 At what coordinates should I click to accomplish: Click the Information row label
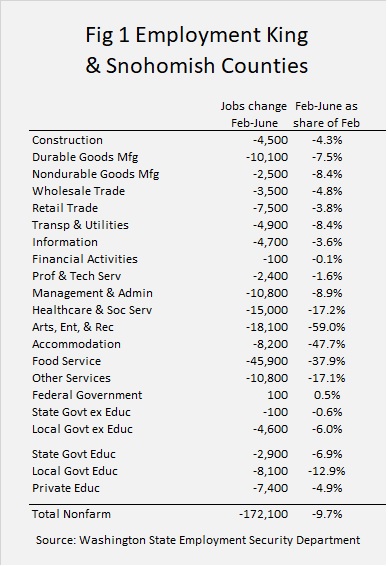click(x=65, y=242)
